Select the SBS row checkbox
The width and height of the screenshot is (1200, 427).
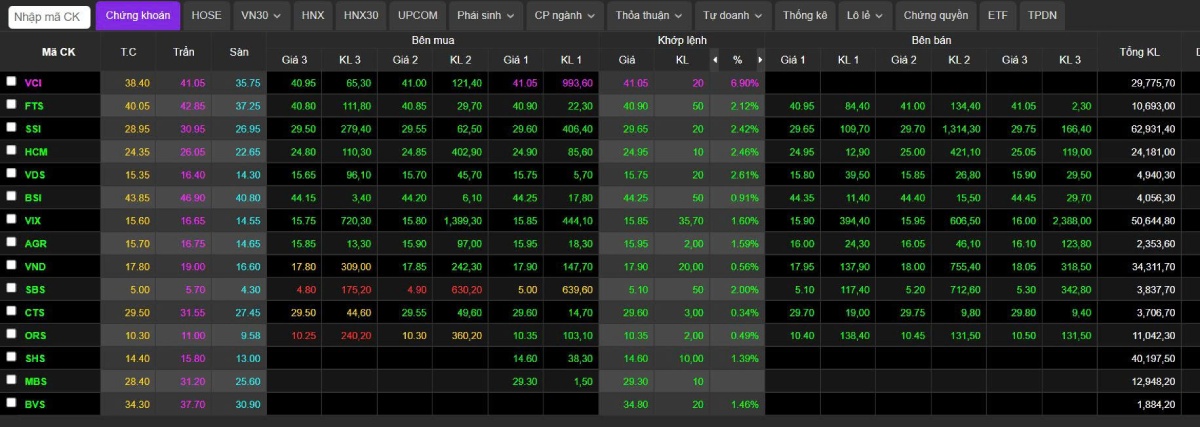tap(11, 288)
